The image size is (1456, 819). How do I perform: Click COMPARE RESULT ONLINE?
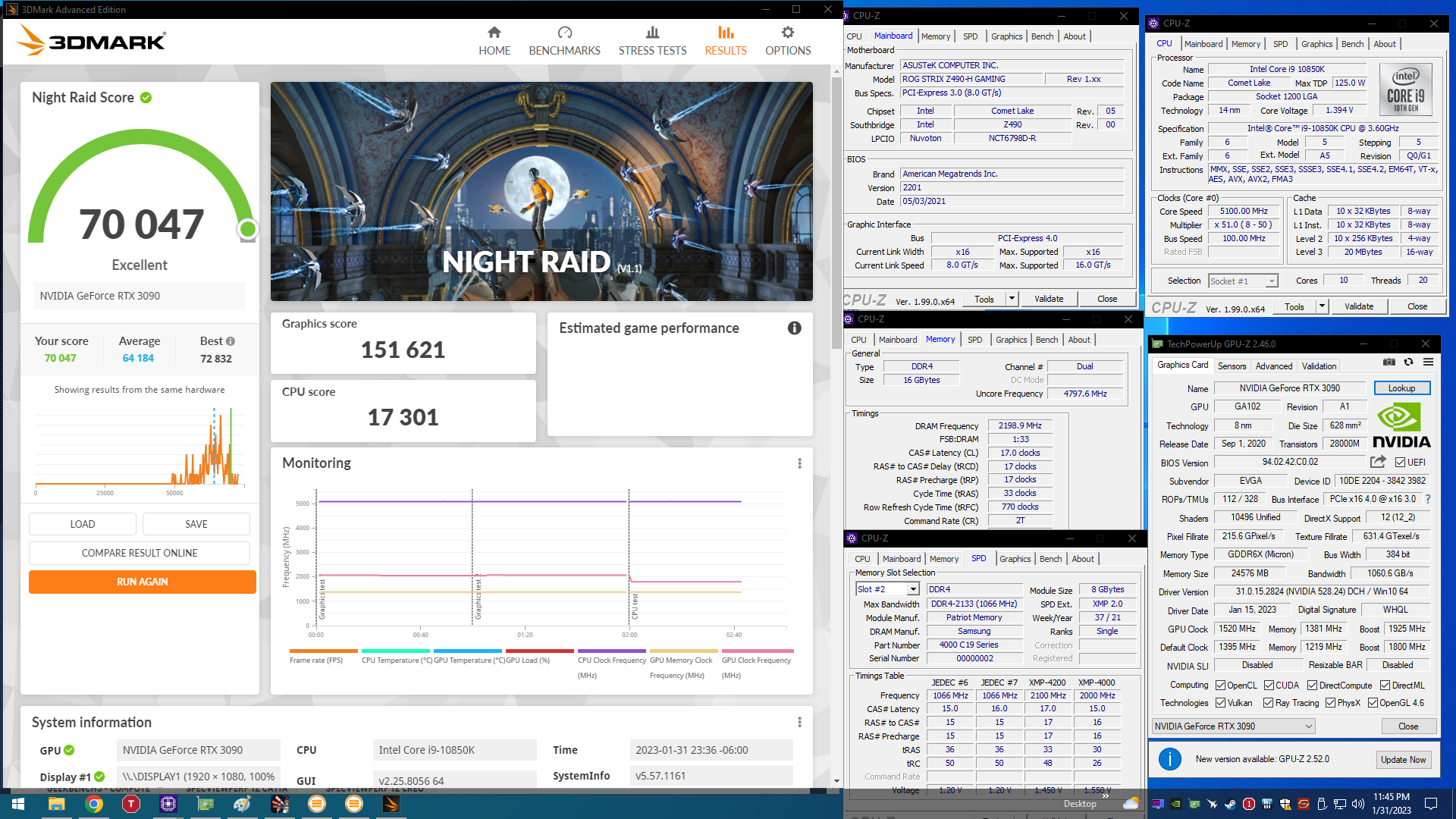[140, 553]
